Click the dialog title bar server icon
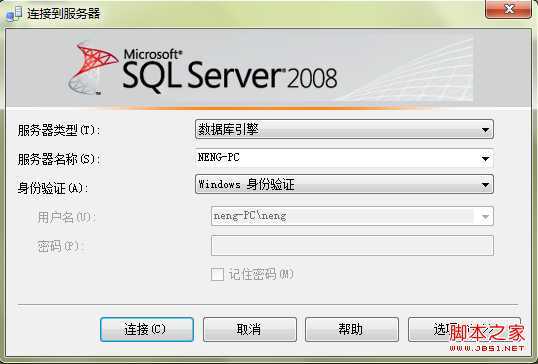 click(14, 14)
